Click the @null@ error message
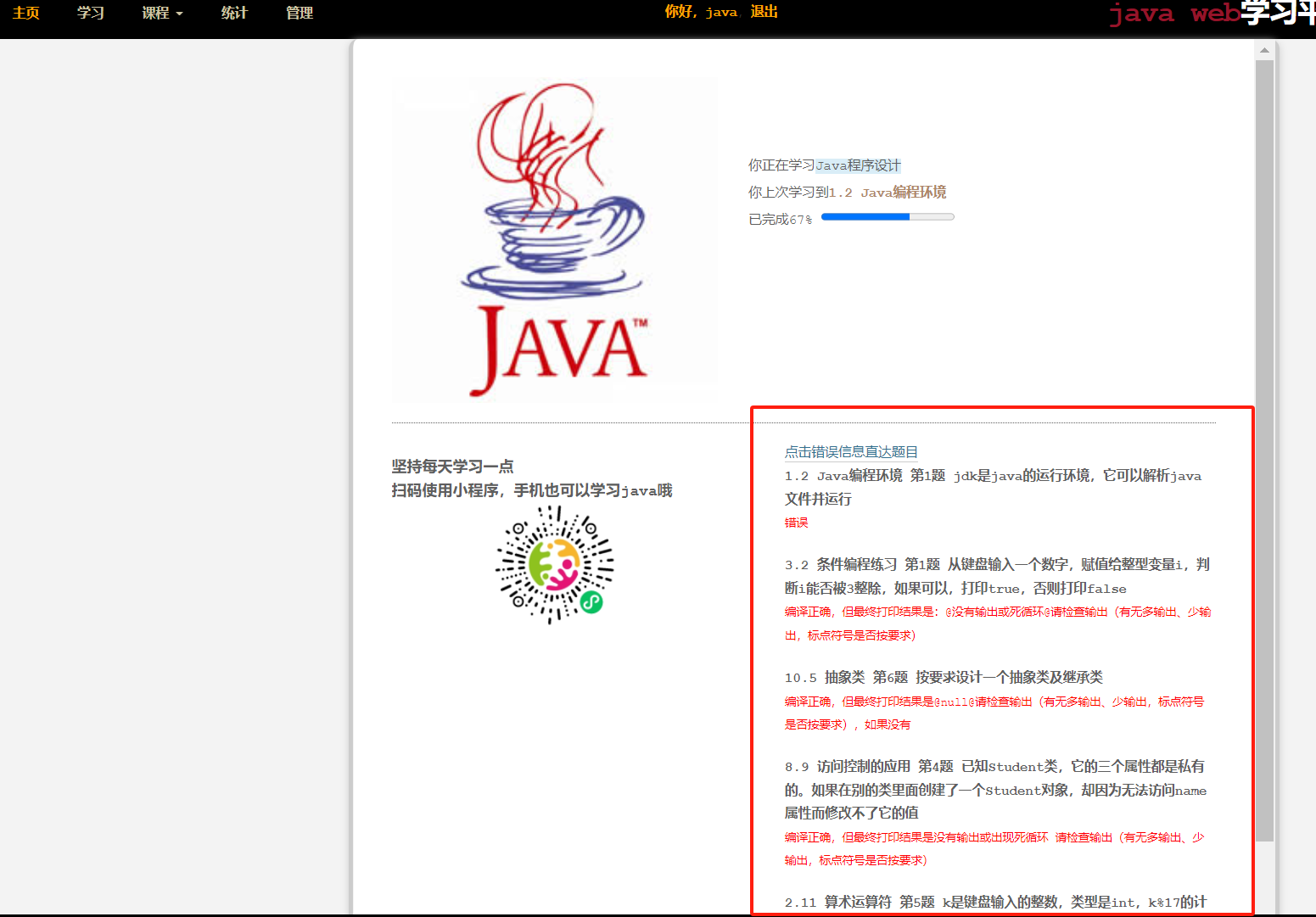 (x=994, y=713)
